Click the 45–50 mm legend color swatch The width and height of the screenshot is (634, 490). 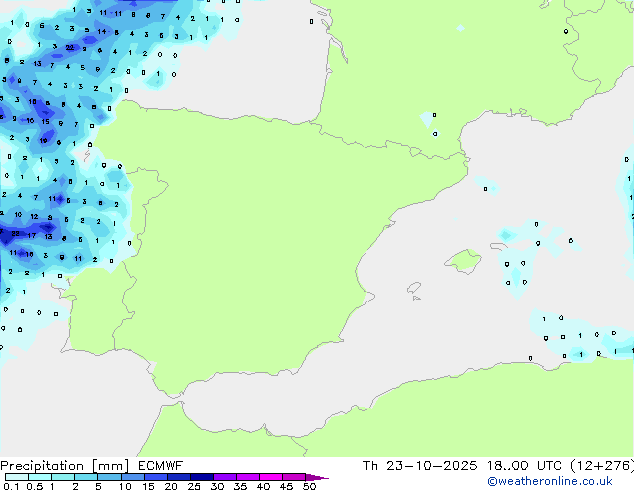point(294,477)
